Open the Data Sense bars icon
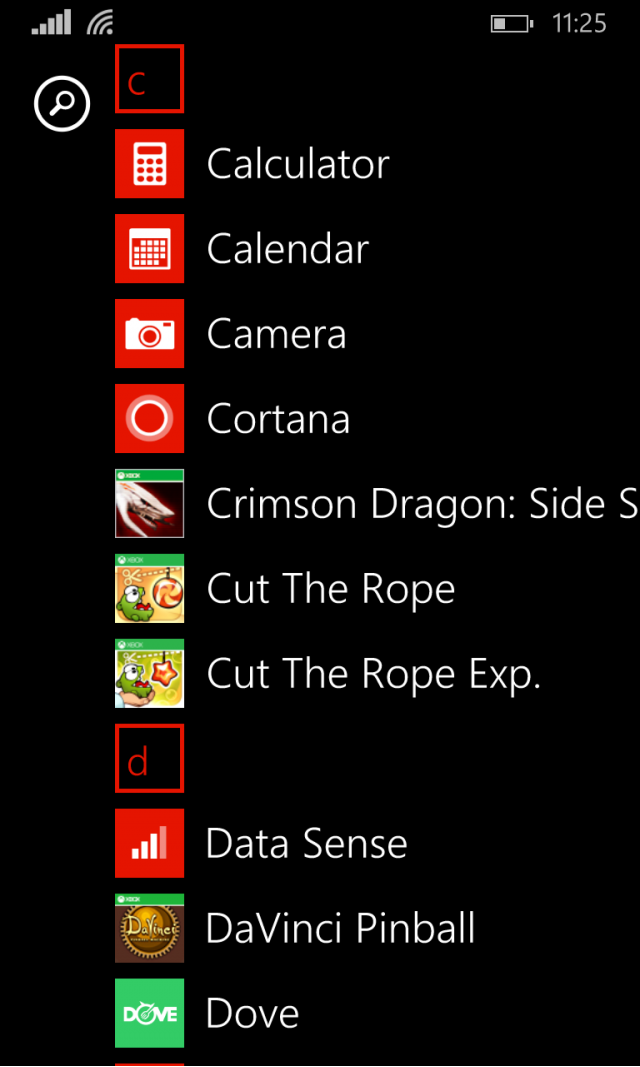Image resolution: width=640 pixels, height=1067 pixels. point(149,843)
